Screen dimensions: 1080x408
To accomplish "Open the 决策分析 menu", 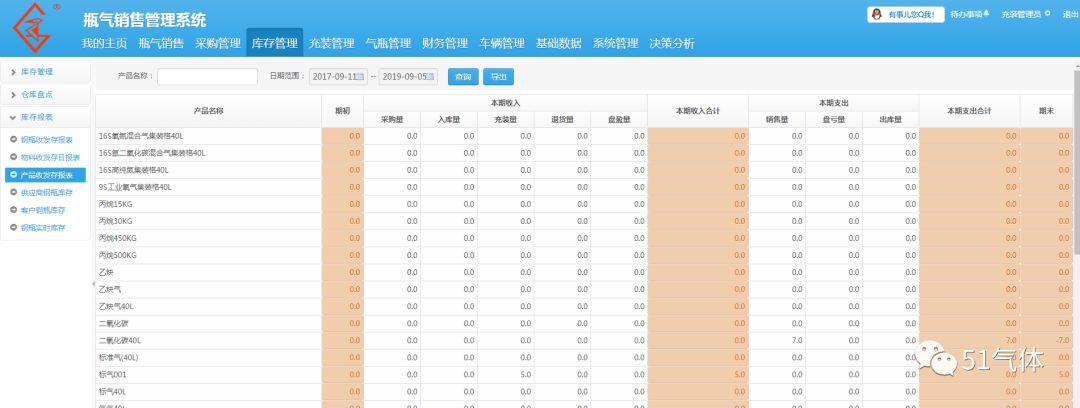I will point(672,43).
